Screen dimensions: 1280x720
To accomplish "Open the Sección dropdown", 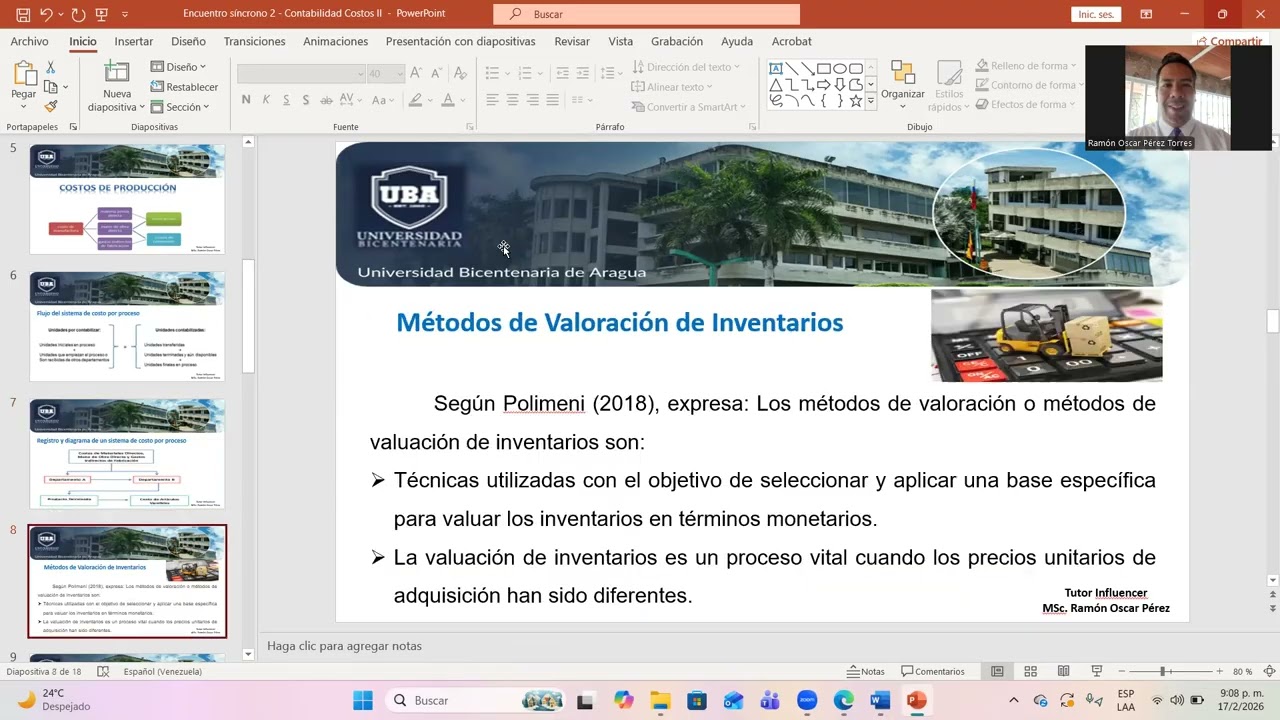I will point(181,107).
